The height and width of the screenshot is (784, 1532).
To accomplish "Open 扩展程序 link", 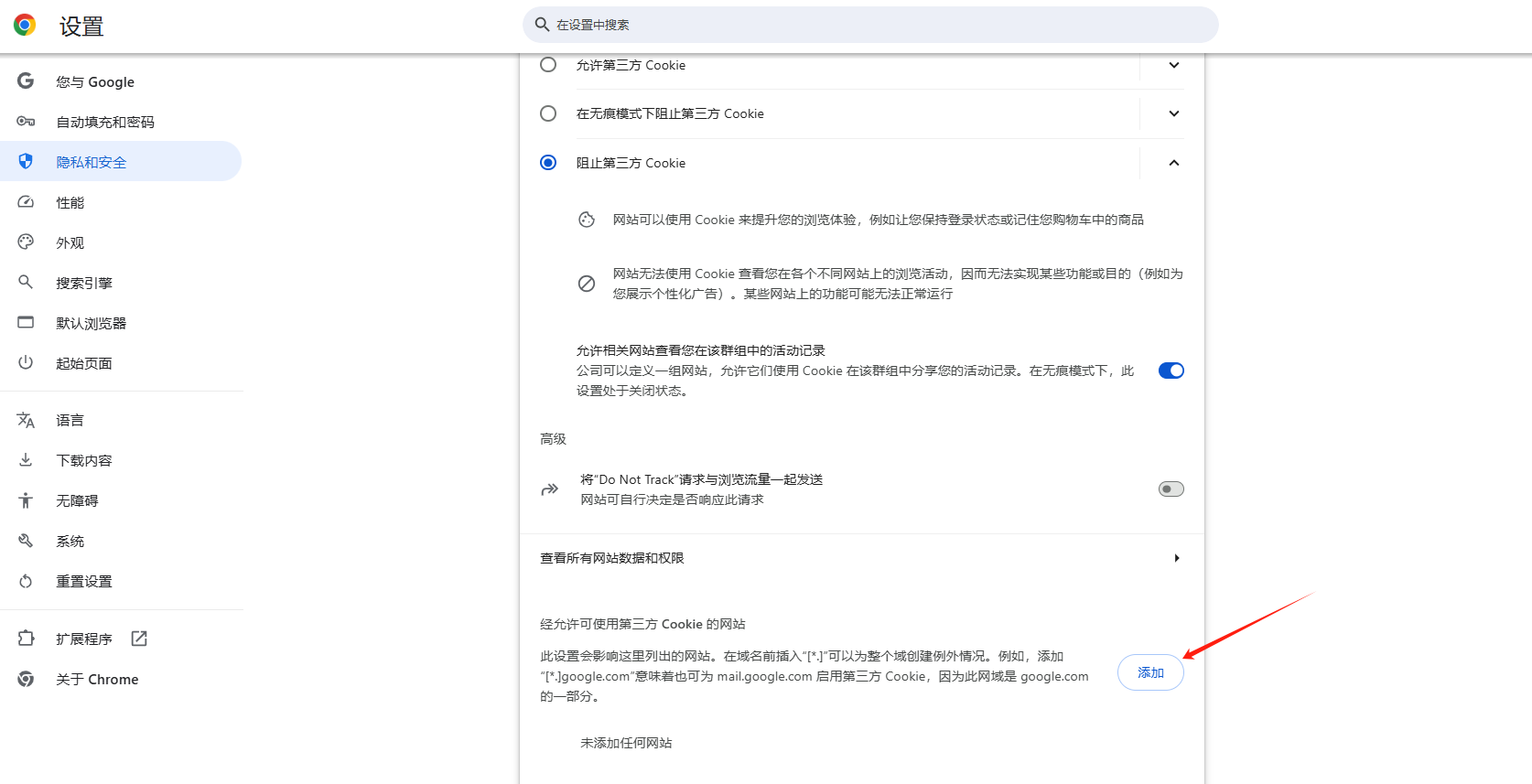I will tap(84, 639).
